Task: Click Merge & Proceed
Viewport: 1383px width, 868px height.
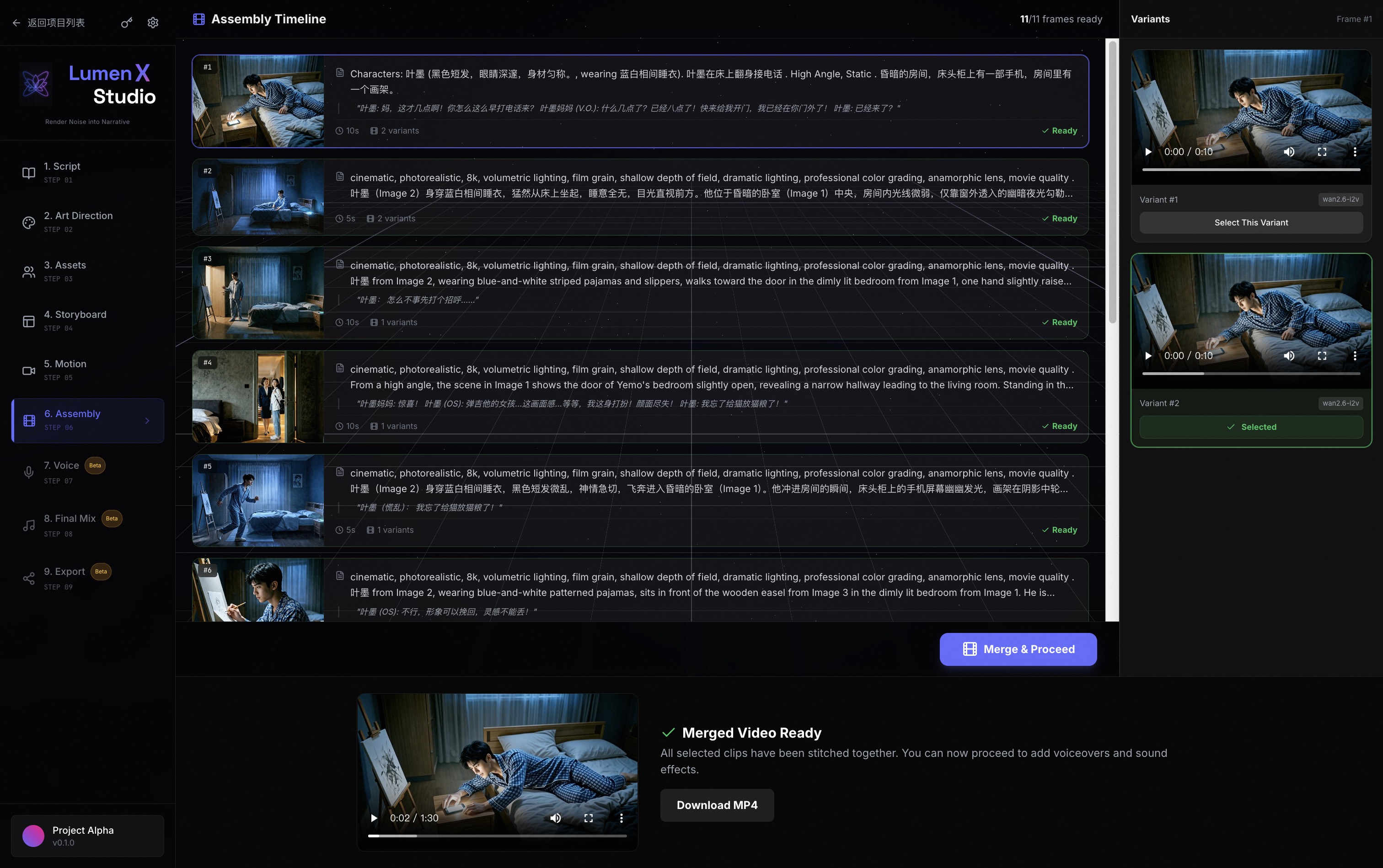Action: [1018, 649]
